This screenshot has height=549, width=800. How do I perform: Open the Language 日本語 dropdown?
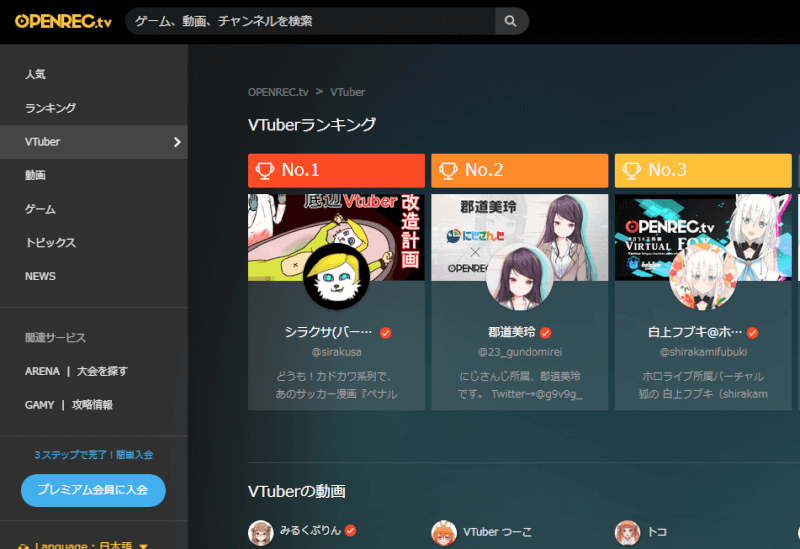pos(84,544)
